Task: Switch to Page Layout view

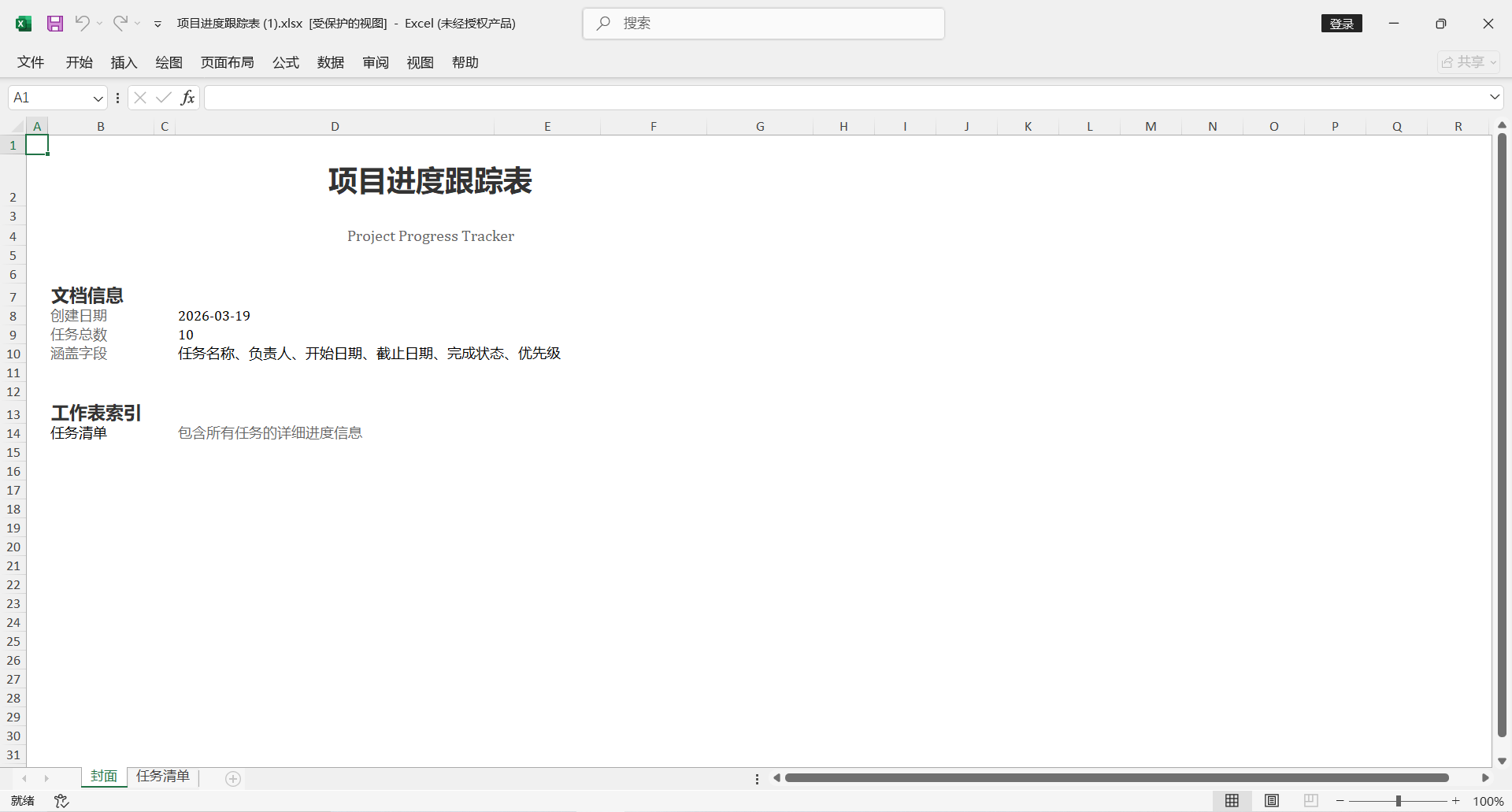Action: coord(1272,801)
